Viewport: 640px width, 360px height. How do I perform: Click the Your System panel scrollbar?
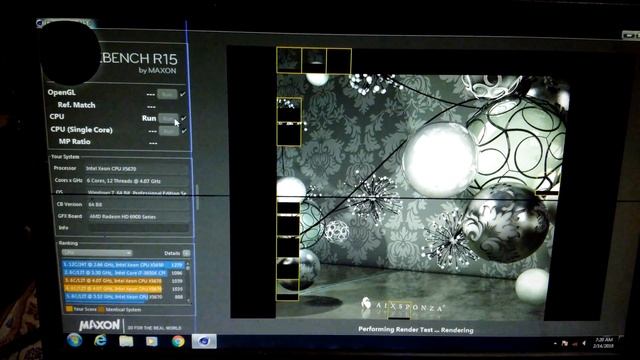click(x=198, y=197)
